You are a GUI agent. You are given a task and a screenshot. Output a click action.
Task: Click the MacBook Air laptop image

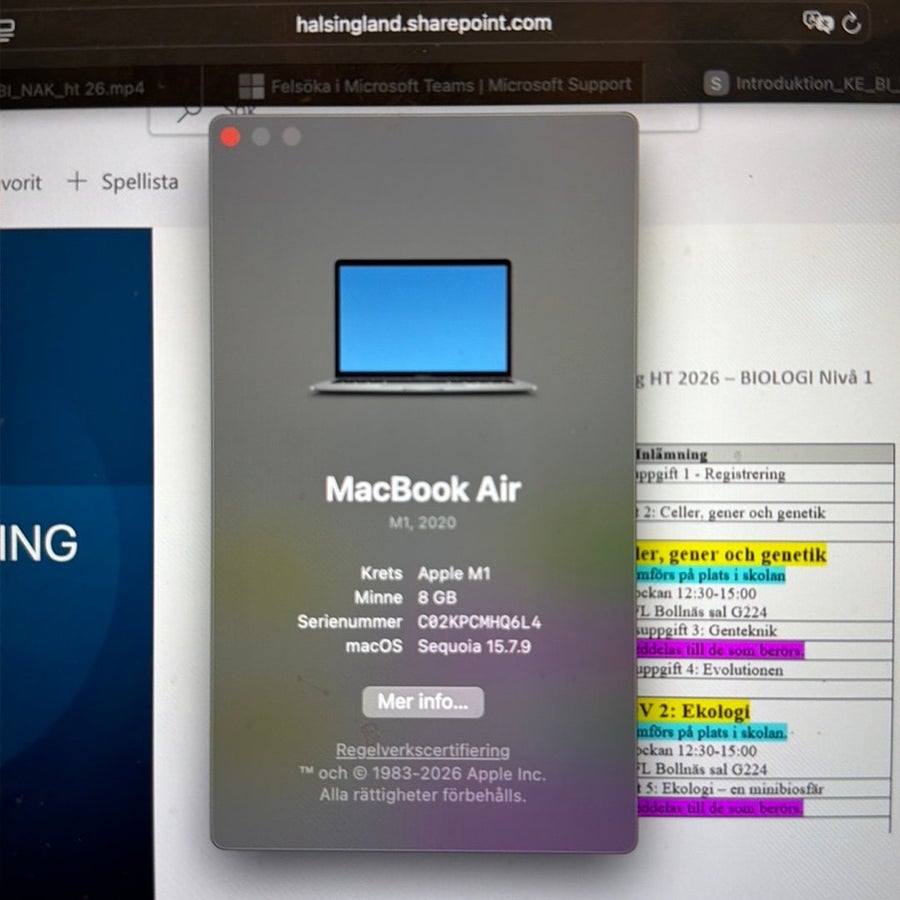pyautogui.click(x=423, y=327)
